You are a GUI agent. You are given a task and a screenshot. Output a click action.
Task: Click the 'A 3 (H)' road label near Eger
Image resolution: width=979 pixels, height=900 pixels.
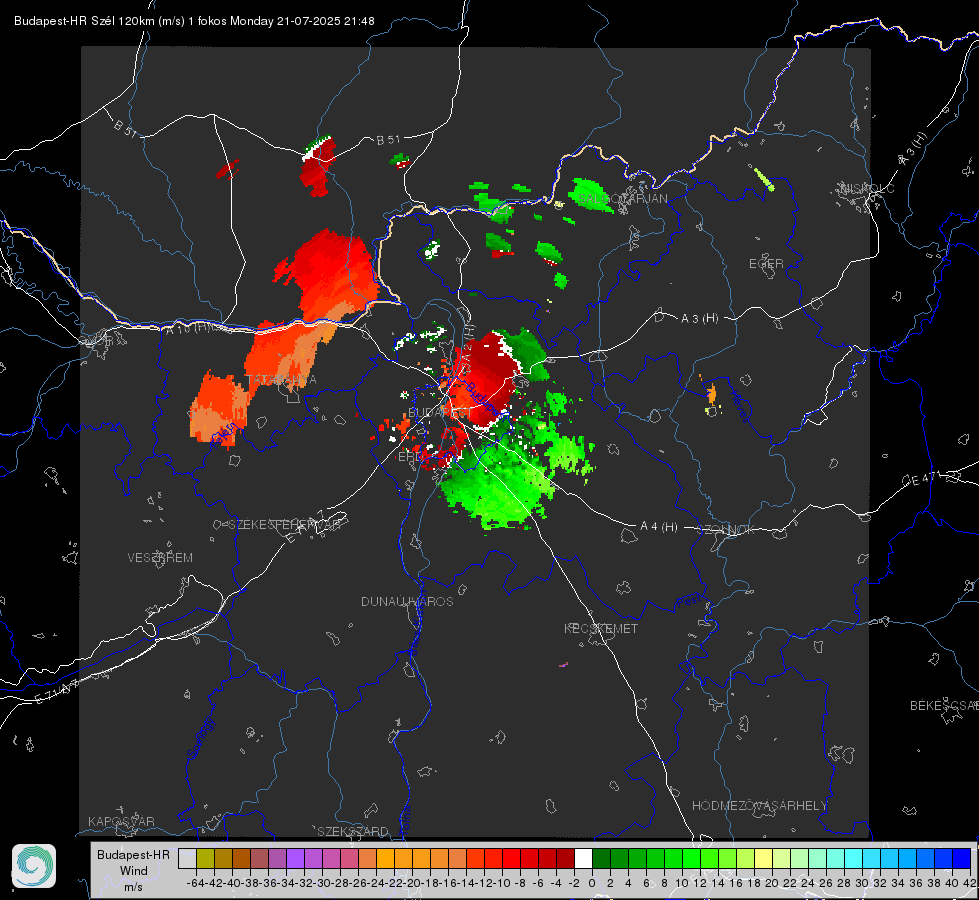tap(699, 319)
